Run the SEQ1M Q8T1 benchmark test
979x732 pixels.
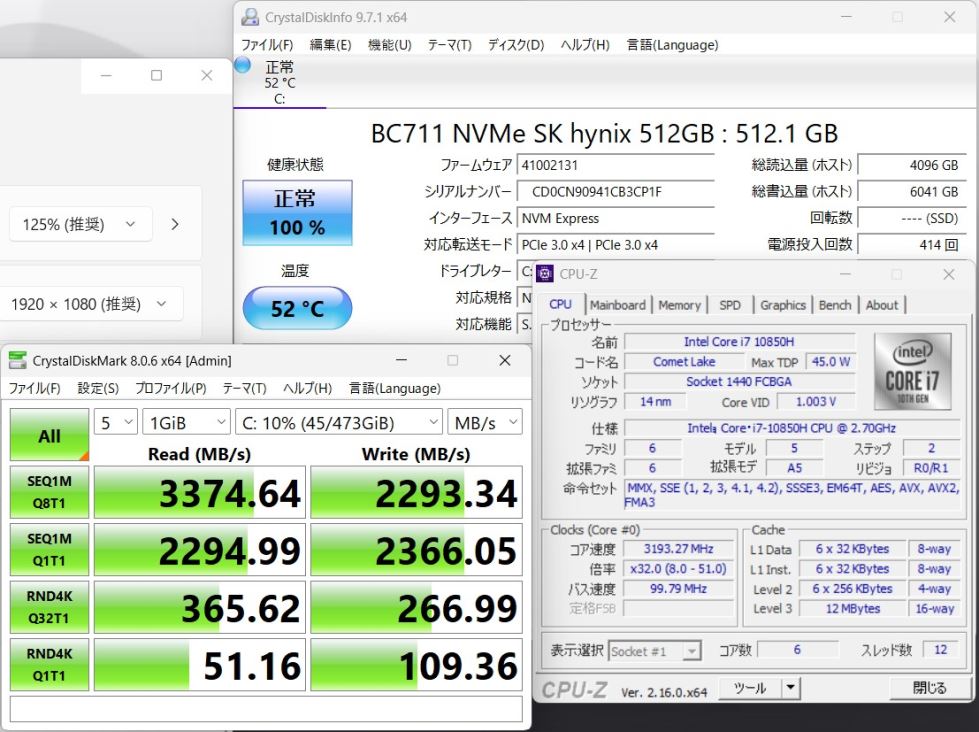[49, 492]
